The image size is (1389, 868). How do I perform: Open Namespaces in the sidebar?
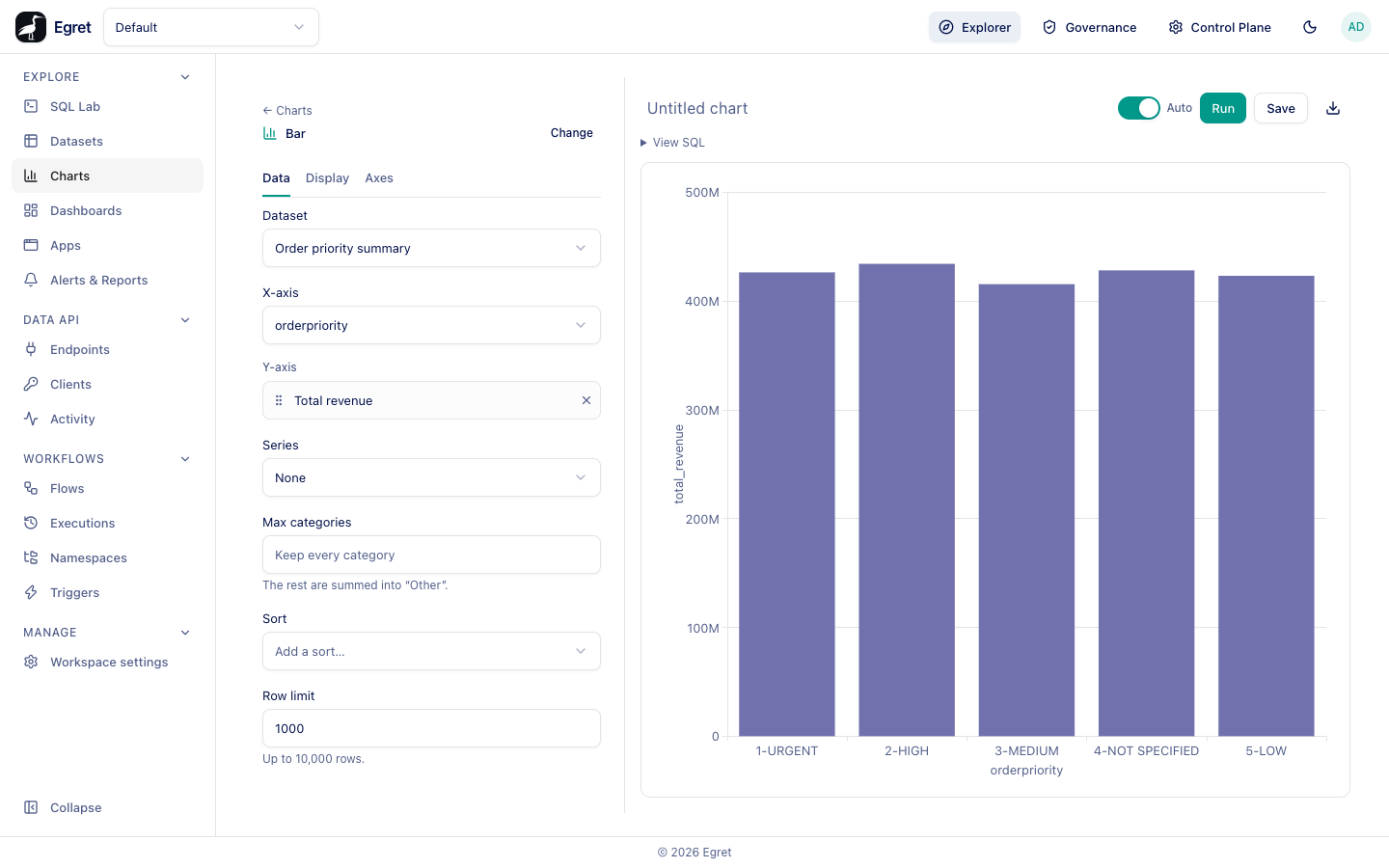(x=107, y=557)
